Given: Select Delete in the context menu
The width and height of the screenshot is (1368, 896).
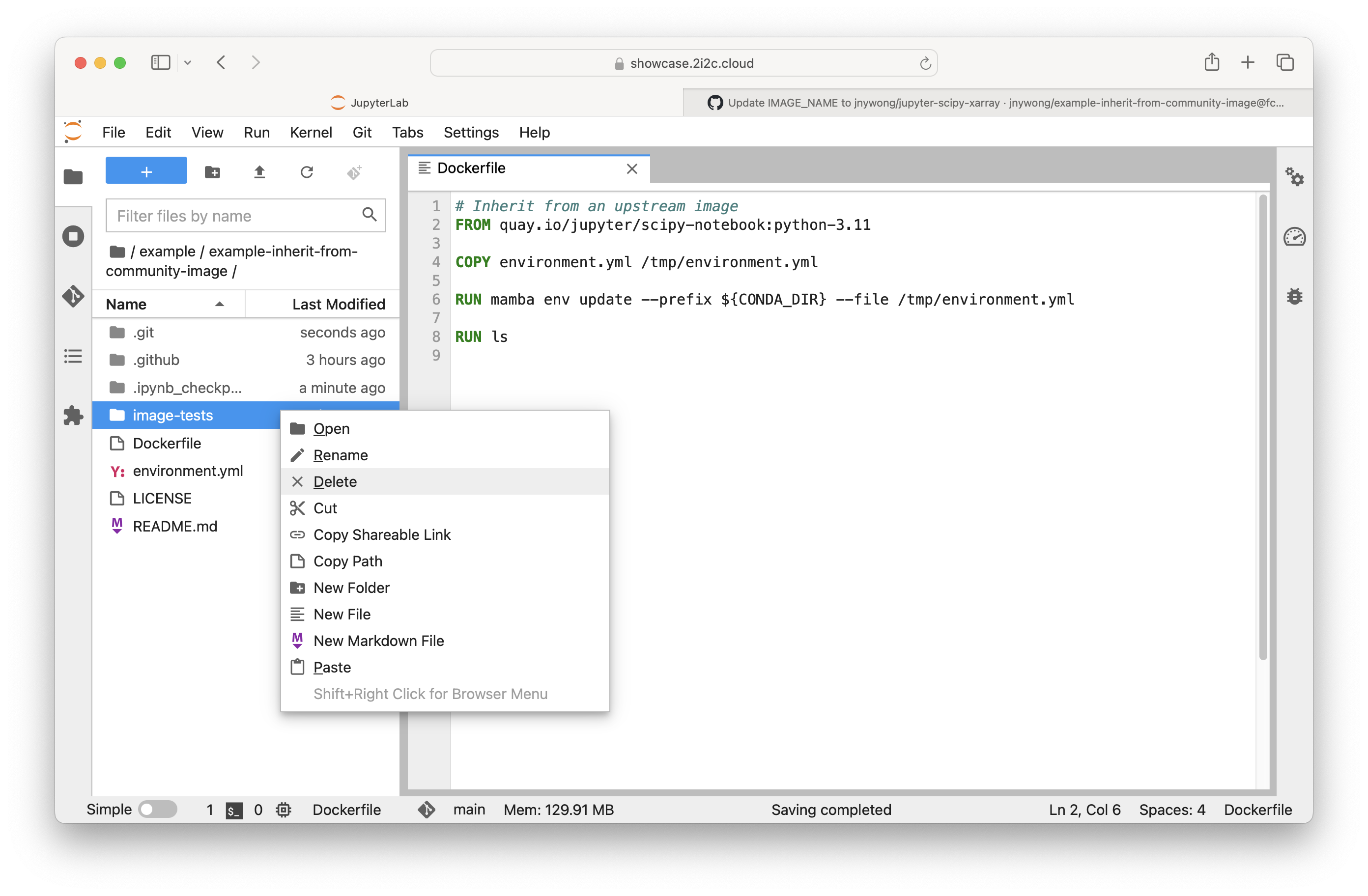Looking at the screenshot, I should coord(335,481).
